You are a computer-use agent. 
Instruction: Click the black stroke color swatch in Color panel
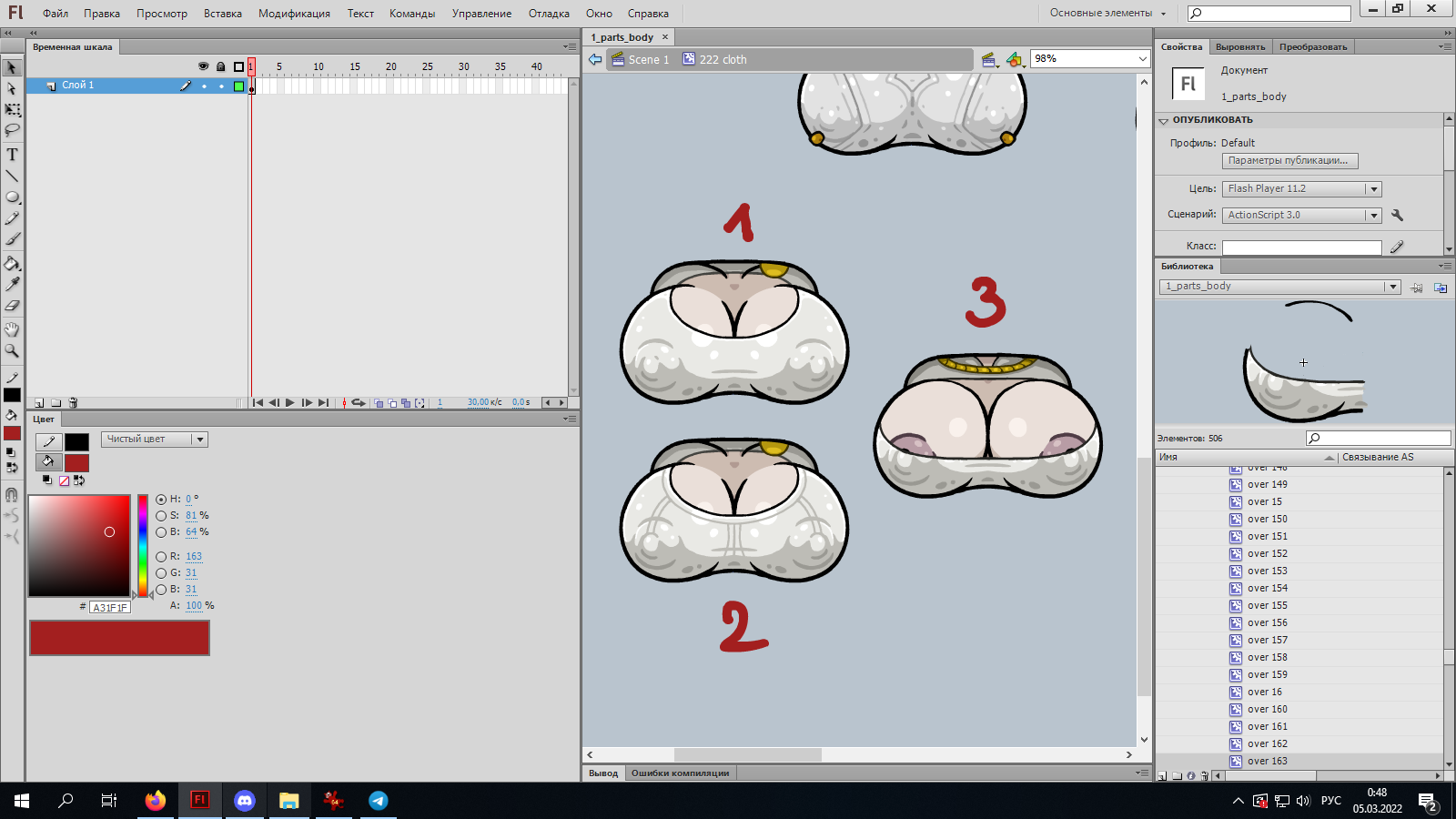[76, 442]
